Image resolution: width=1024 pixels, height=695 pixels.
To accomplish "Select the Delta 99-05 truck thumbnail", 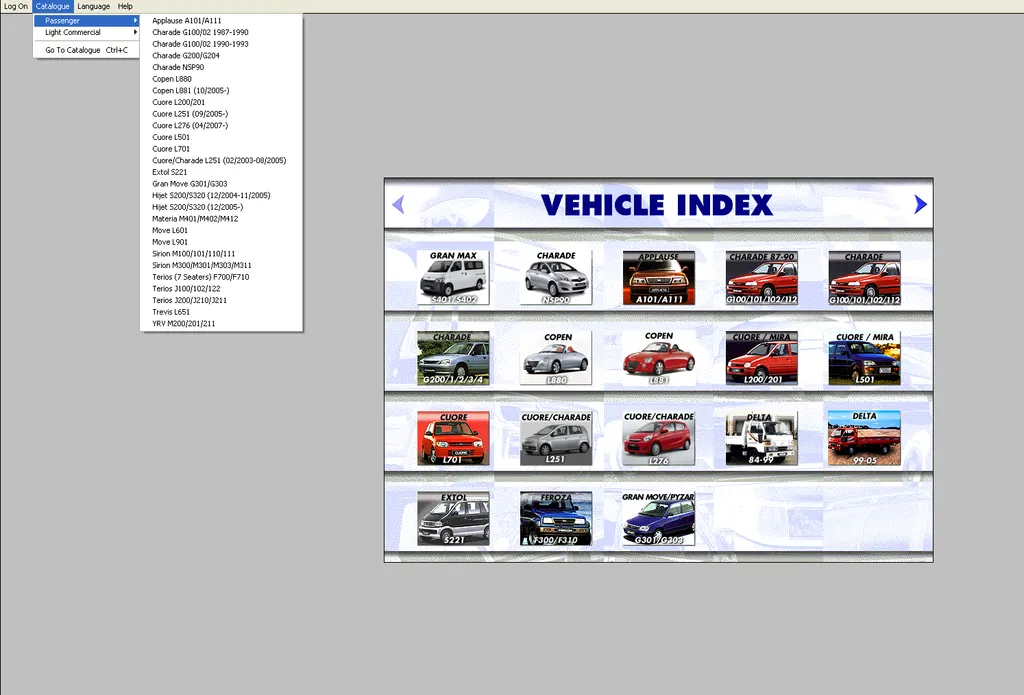I will pos(864,438).
